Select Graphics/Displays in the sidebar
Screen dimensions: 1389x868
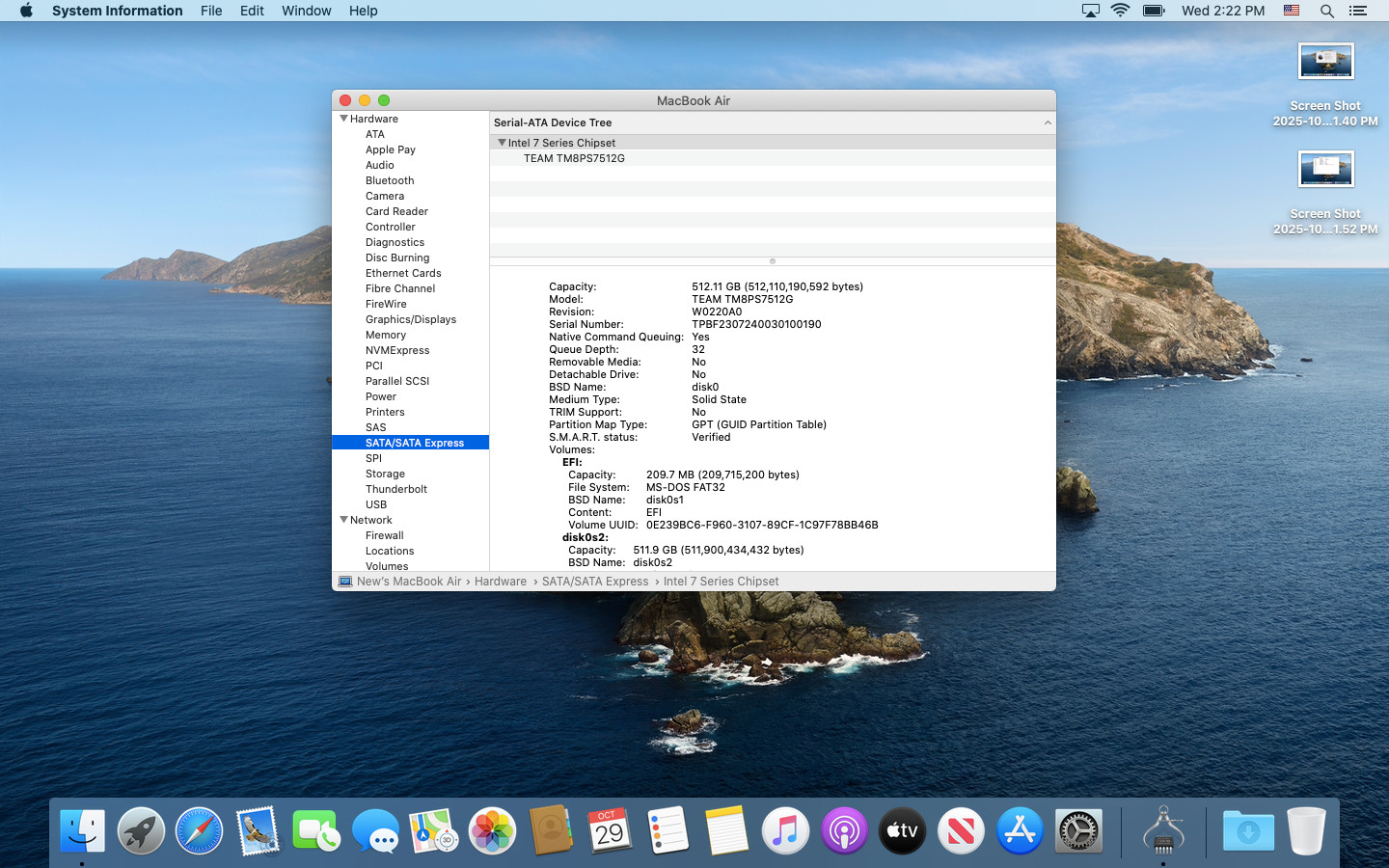[x=411, y=319]
